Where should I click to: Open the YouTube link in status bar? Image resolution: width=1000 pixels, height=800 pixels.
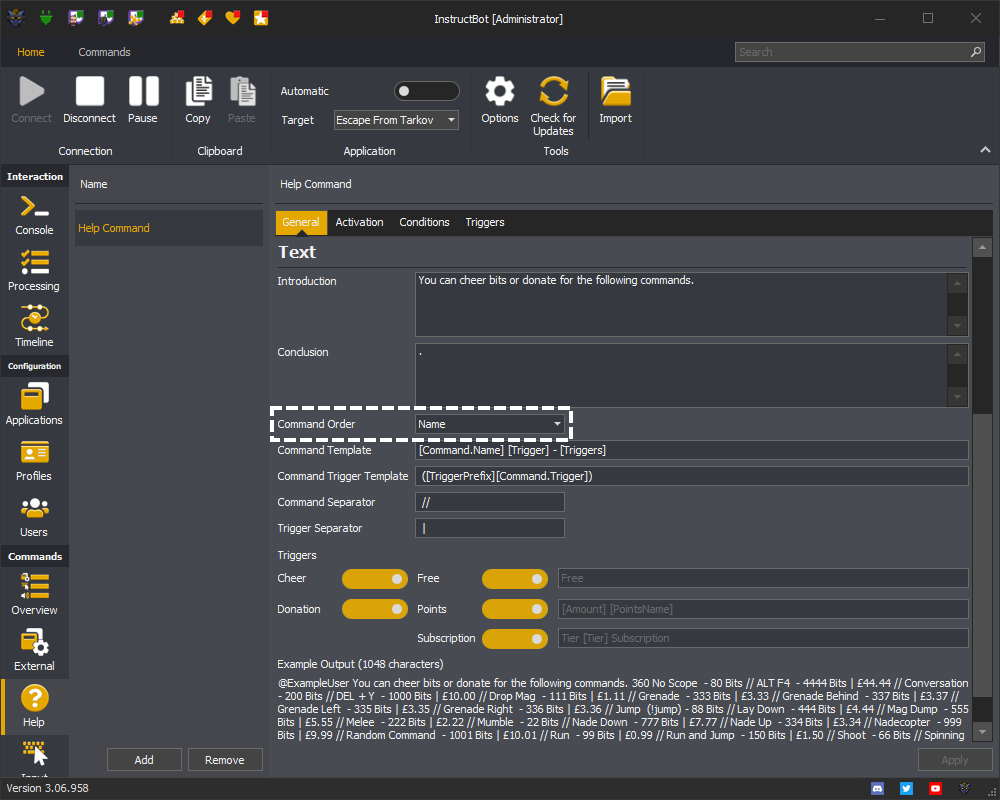(x=935, y=789)
